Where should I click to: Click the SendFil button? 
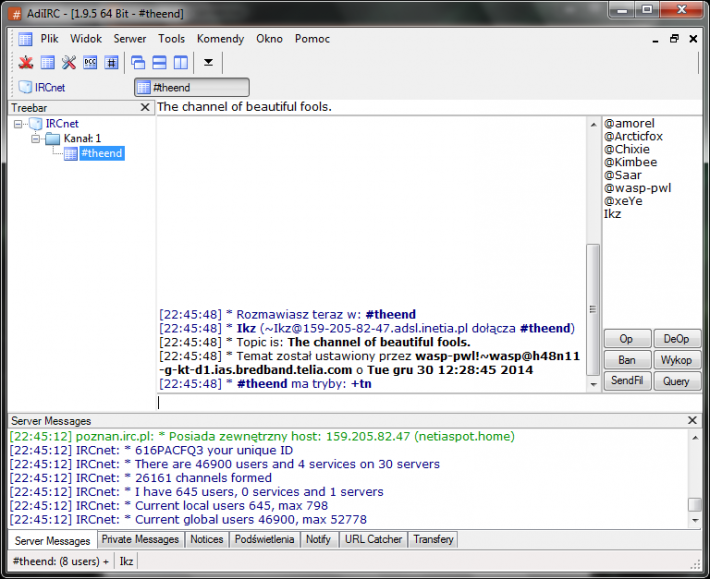click(627, 381)
